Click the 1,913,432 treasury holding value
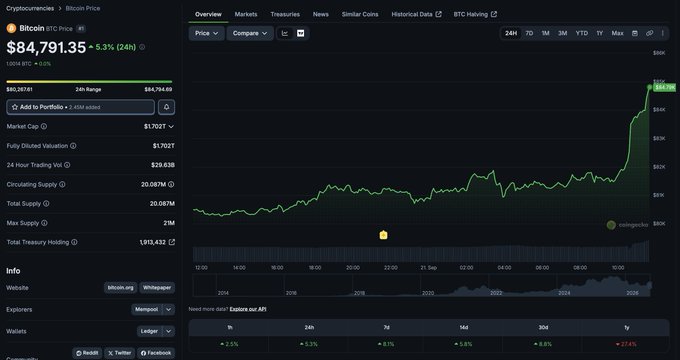Viewport: 680px width, 360px height. 153,242
